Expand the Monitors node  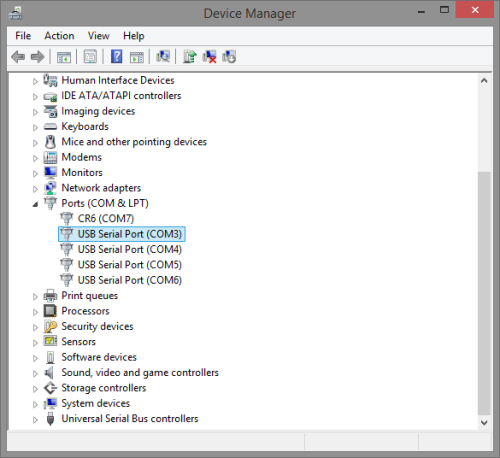tap(35, 173)
